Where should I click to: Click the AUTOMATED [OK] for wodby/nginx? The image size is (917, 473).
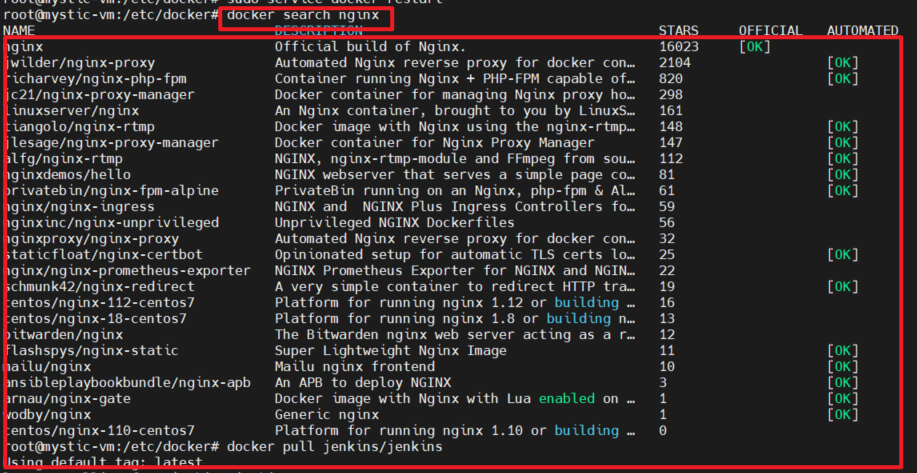click(x=843, y=415)
